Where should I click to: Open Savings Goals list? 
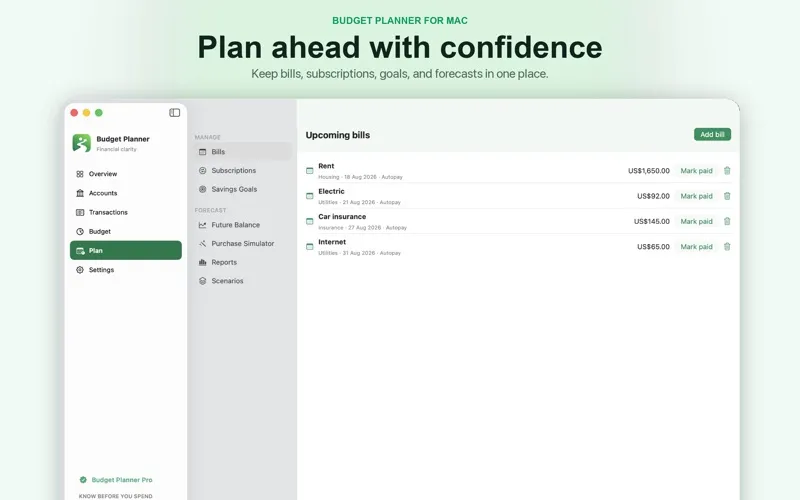[x=243, y=189]
